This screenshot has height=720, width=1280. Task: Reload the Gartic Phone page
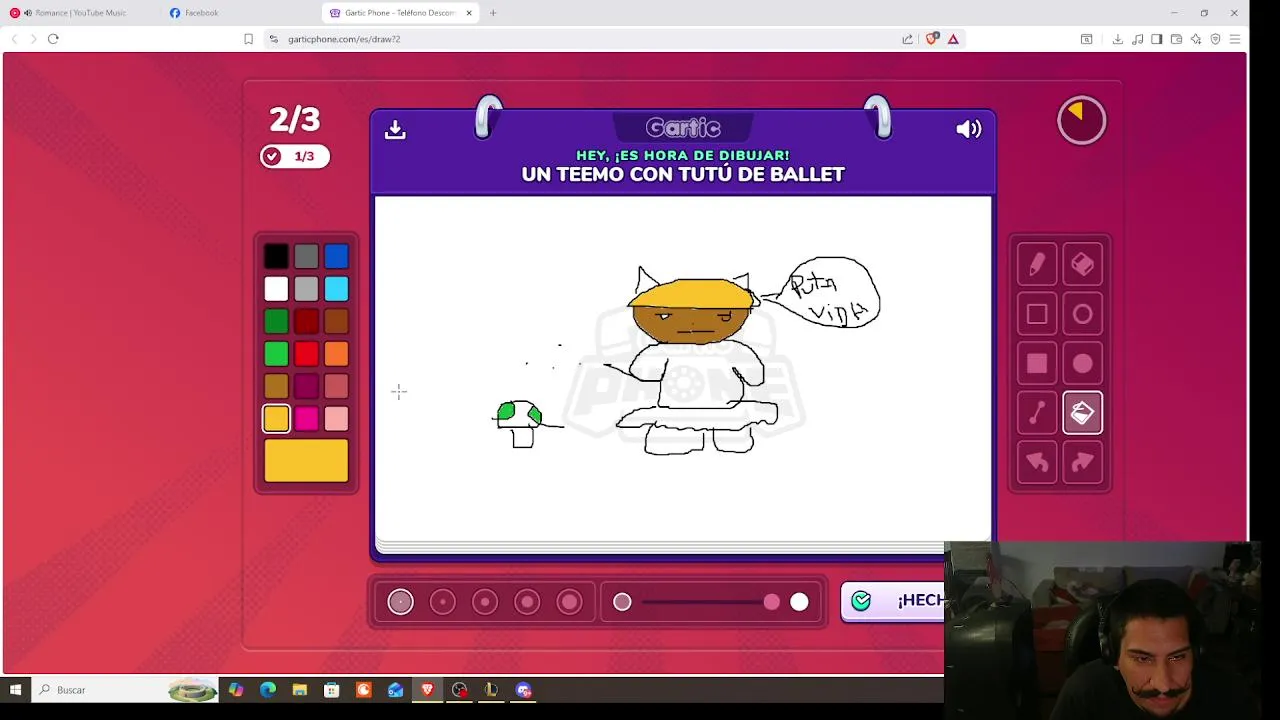[53, 39]
